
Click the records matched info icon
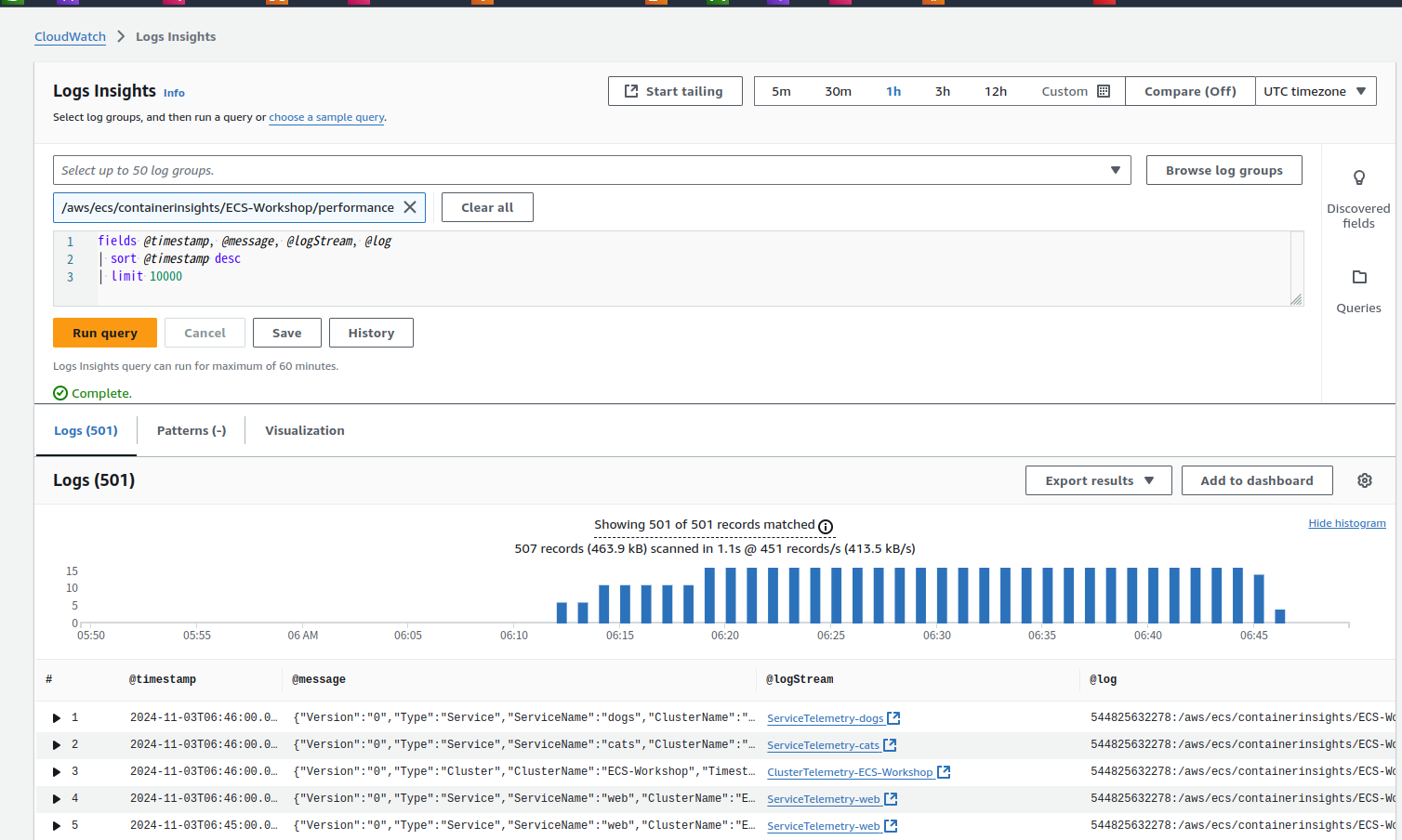826,527
